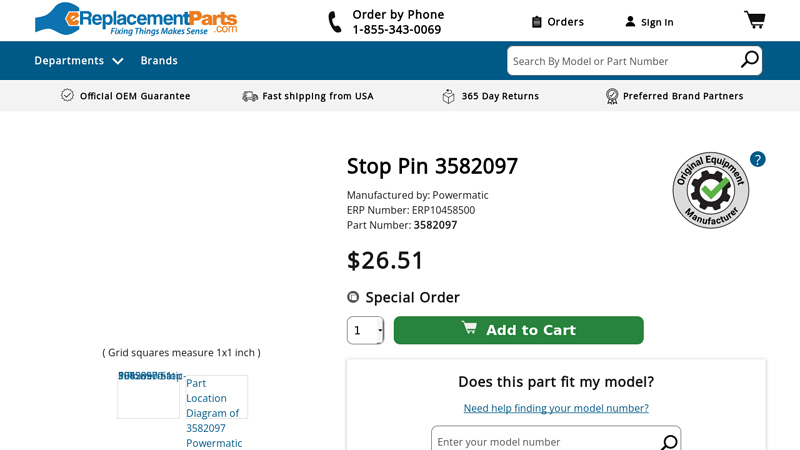
Task: Click the Sign In link
Action: tap(649, 22)
